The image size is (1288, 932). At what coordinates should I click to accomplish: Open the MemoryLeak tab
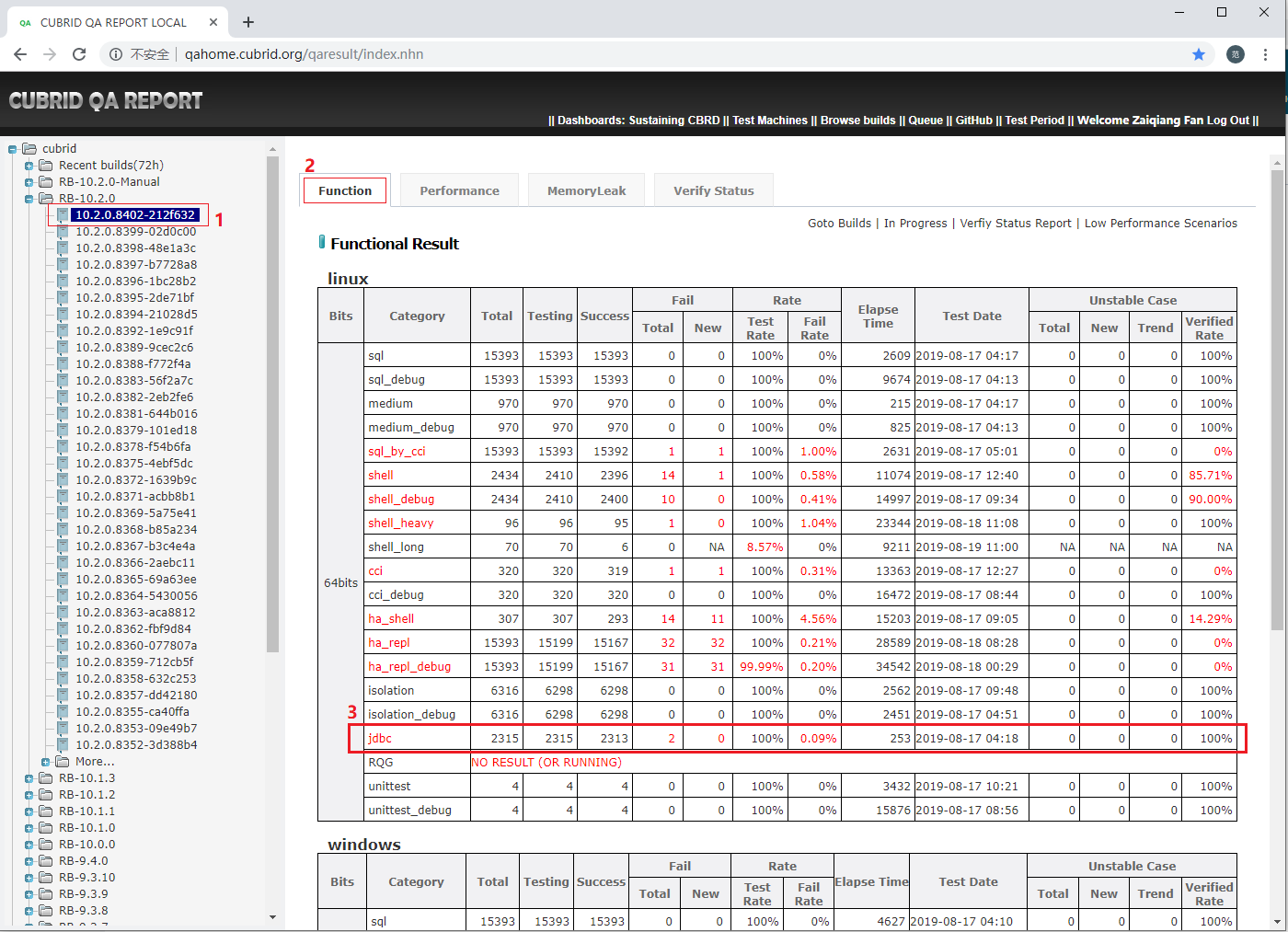(586, 190)
